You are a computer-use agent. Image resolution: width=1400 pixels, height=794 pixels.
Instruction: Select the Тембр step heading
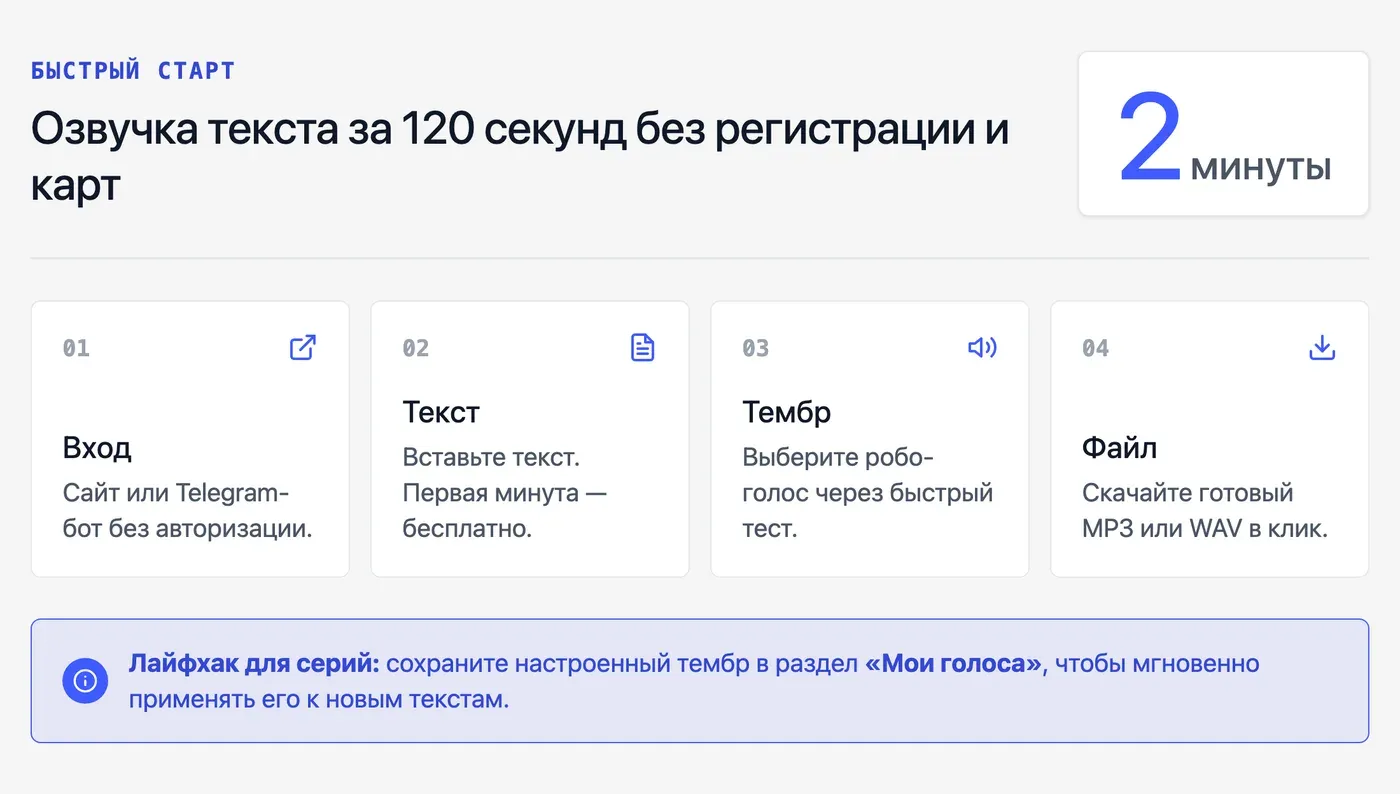click(786, 412)
